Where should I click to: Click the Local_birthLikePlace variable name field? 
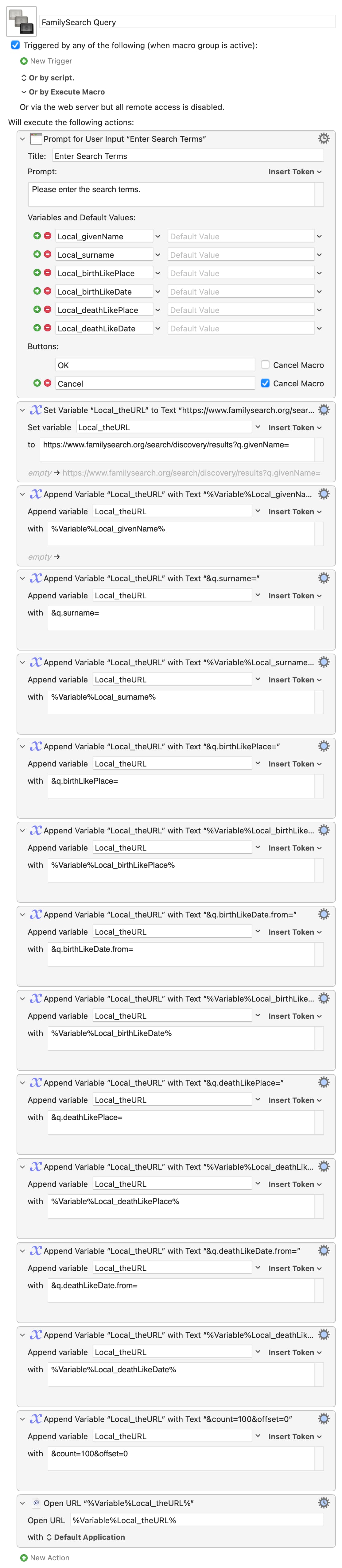coord(104,273)
